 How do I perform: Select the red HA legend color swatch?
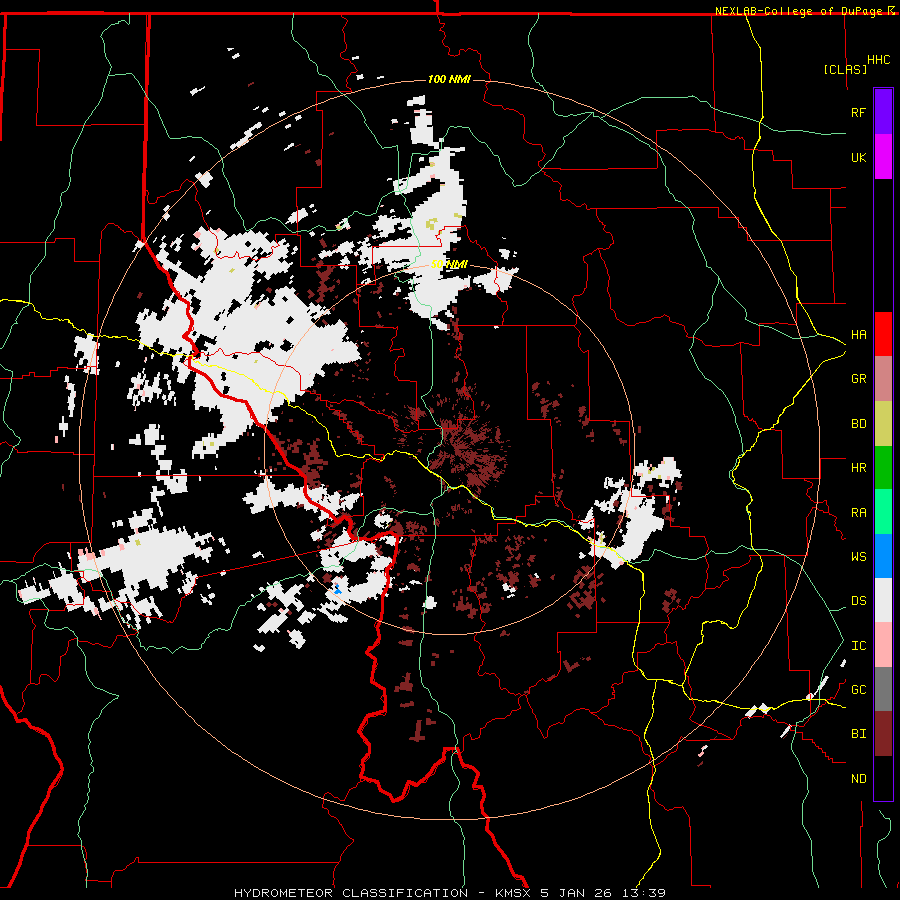click(x=883, y=334)
